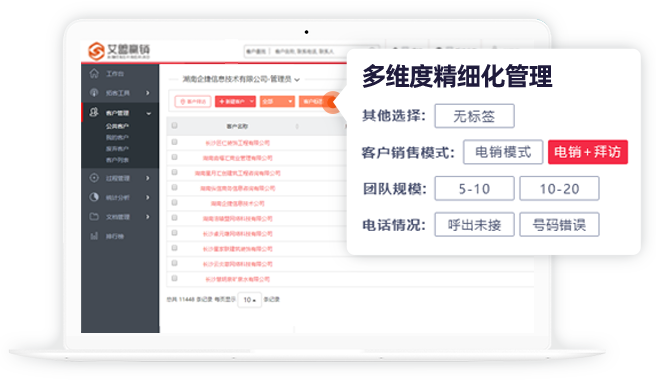Click the 统计分析 pie chart icon
656x380 pixels.
point(94,197)
